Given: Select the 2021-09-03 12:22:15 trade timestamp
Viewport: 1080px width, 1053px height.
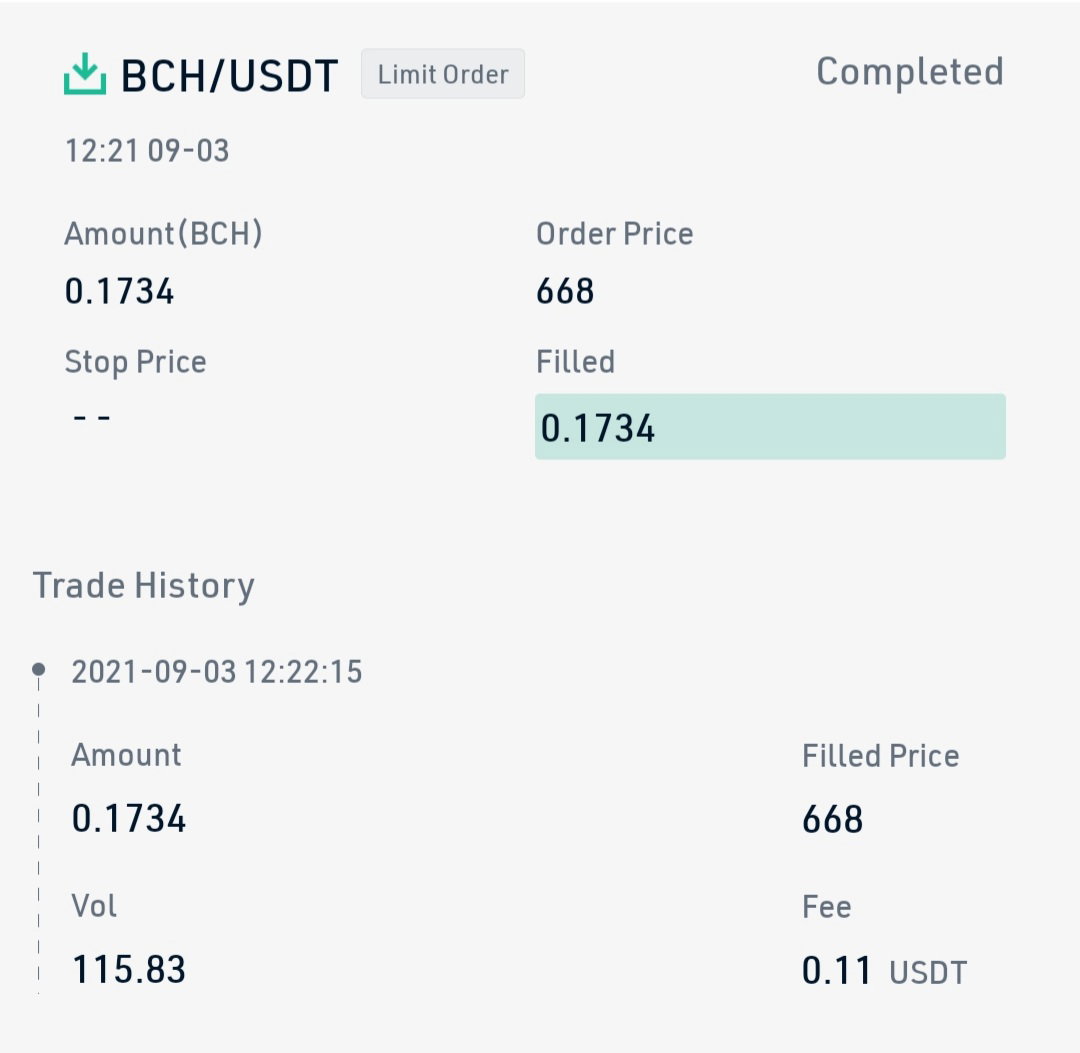Looking at the screenshot, I should click(x=216, y=671).
